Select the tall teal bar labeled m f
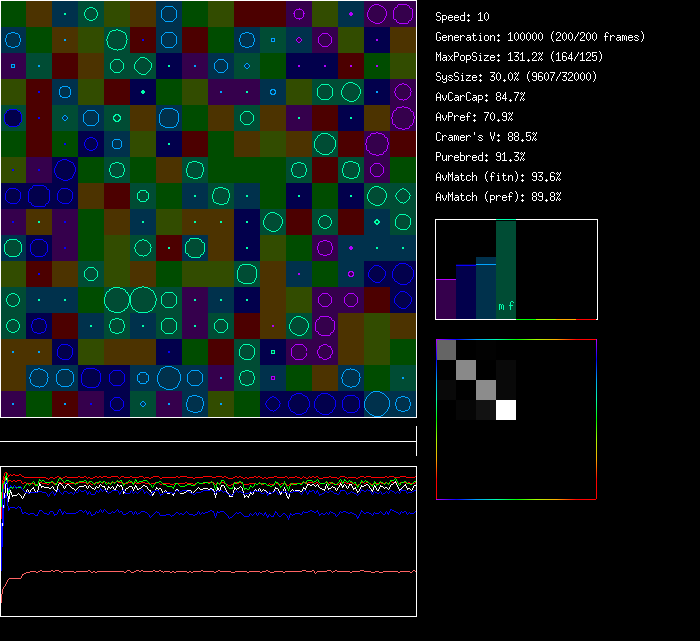The width and height of the screenshot is (700, 641). [x=506, y=270]
